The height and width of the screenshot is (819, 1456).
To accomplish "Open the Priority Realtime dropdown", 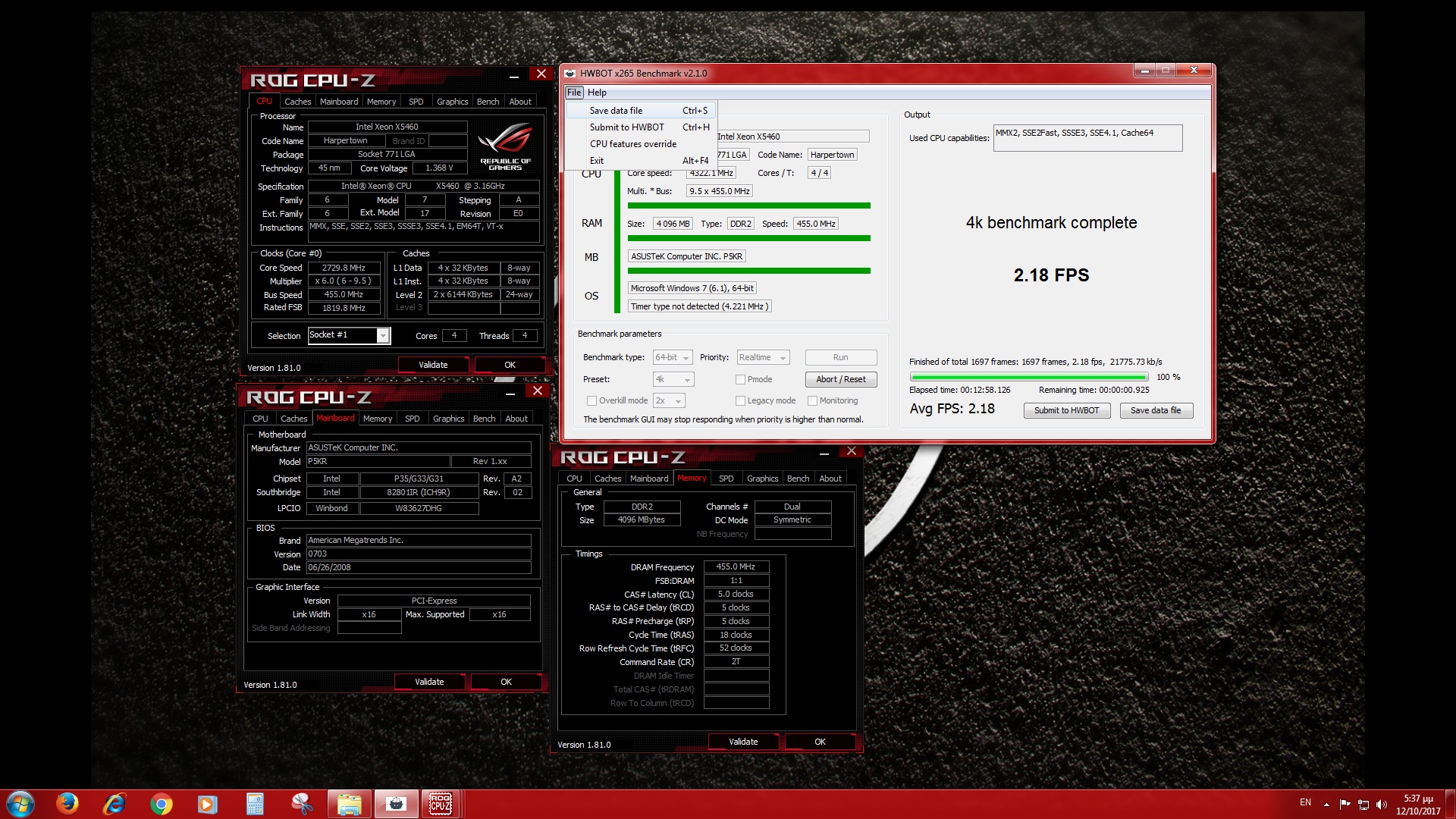I will pyautogui.click(x=763, y=357).
